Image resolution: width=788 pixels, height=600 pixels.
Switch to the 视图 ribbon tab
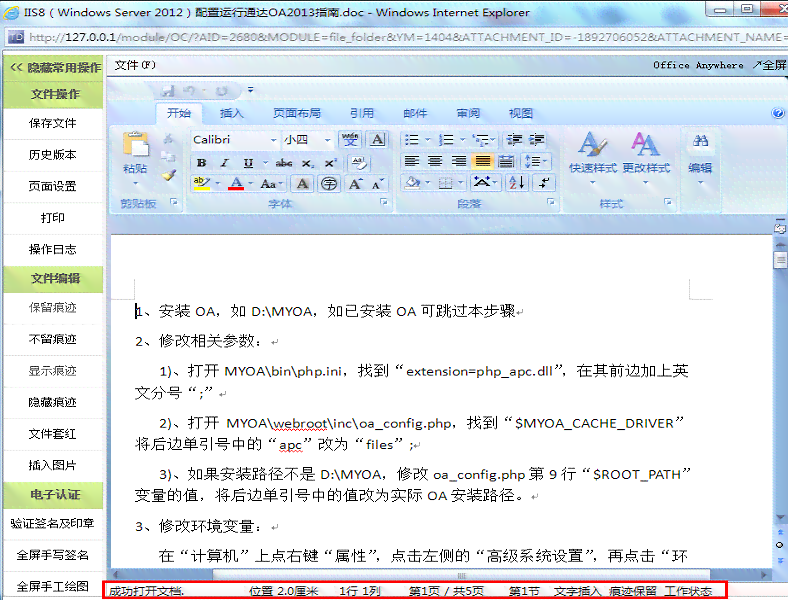[x=521, y=113]
